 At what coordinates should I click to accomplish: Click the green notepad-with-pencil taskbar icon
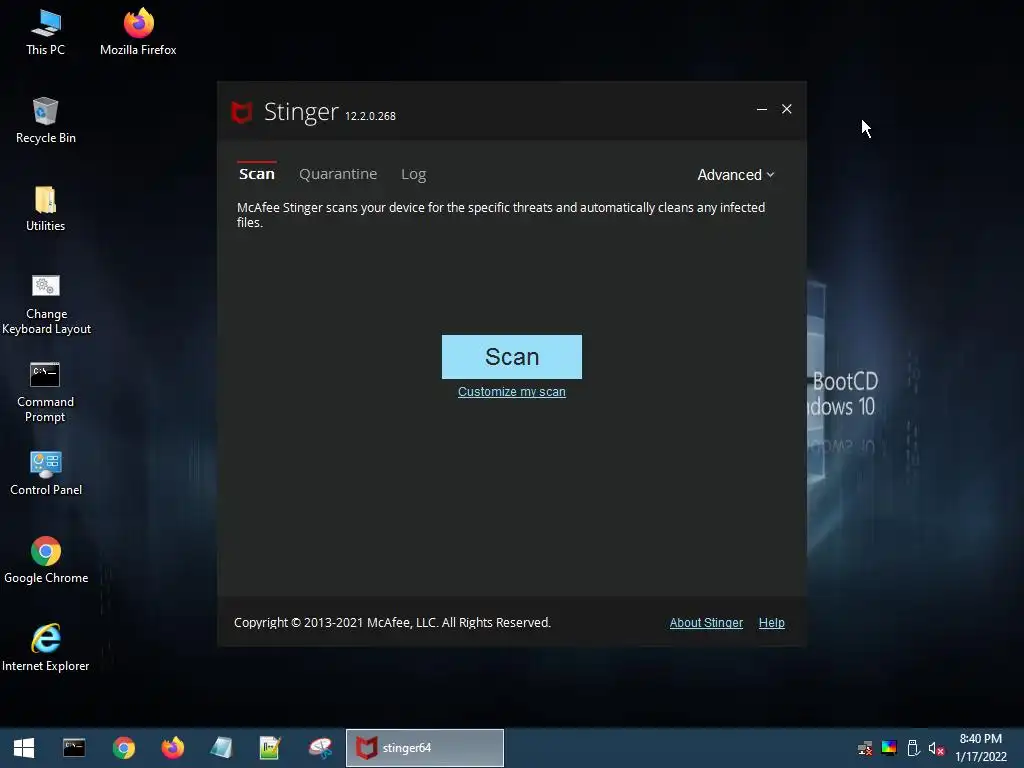[270, 748]
